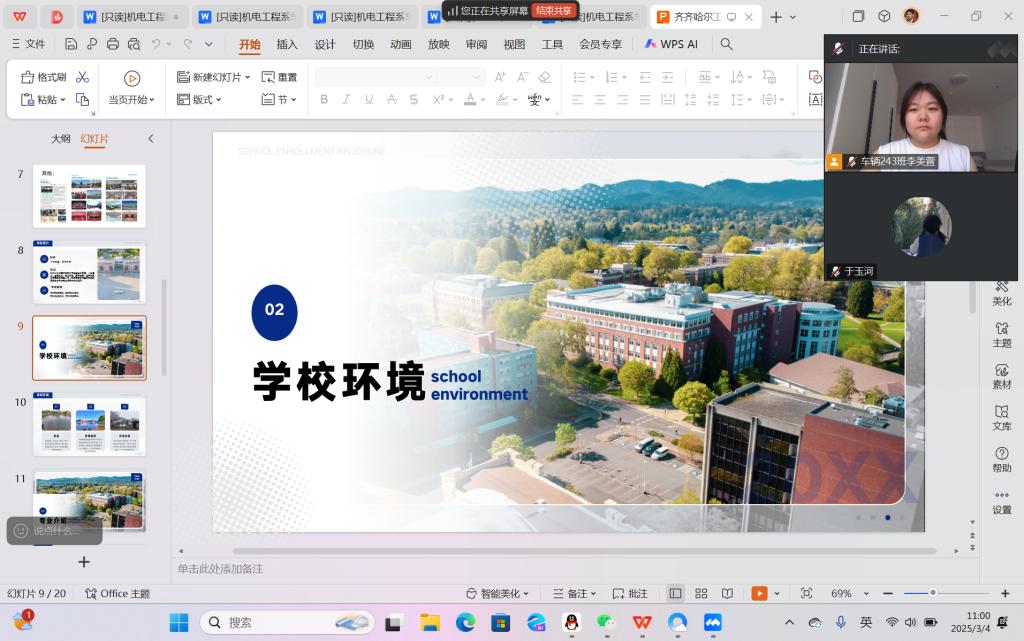Image resolution: width=1024 pixels, height=641 pixels.
Task: Click the Cut scissors icon
Action: tap(83, 77)
